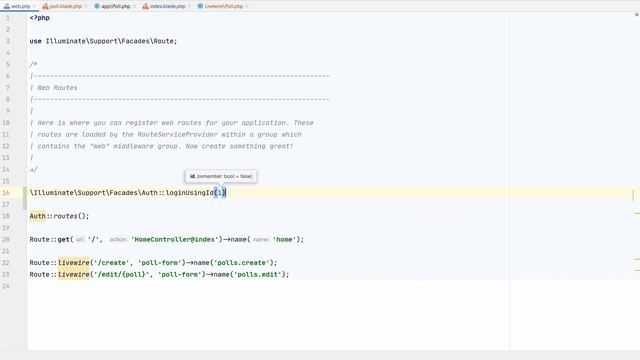The height and width of the screenshot is (360, 640).
Task: Click the loginUsingId method name
Action: coord(189,193)
